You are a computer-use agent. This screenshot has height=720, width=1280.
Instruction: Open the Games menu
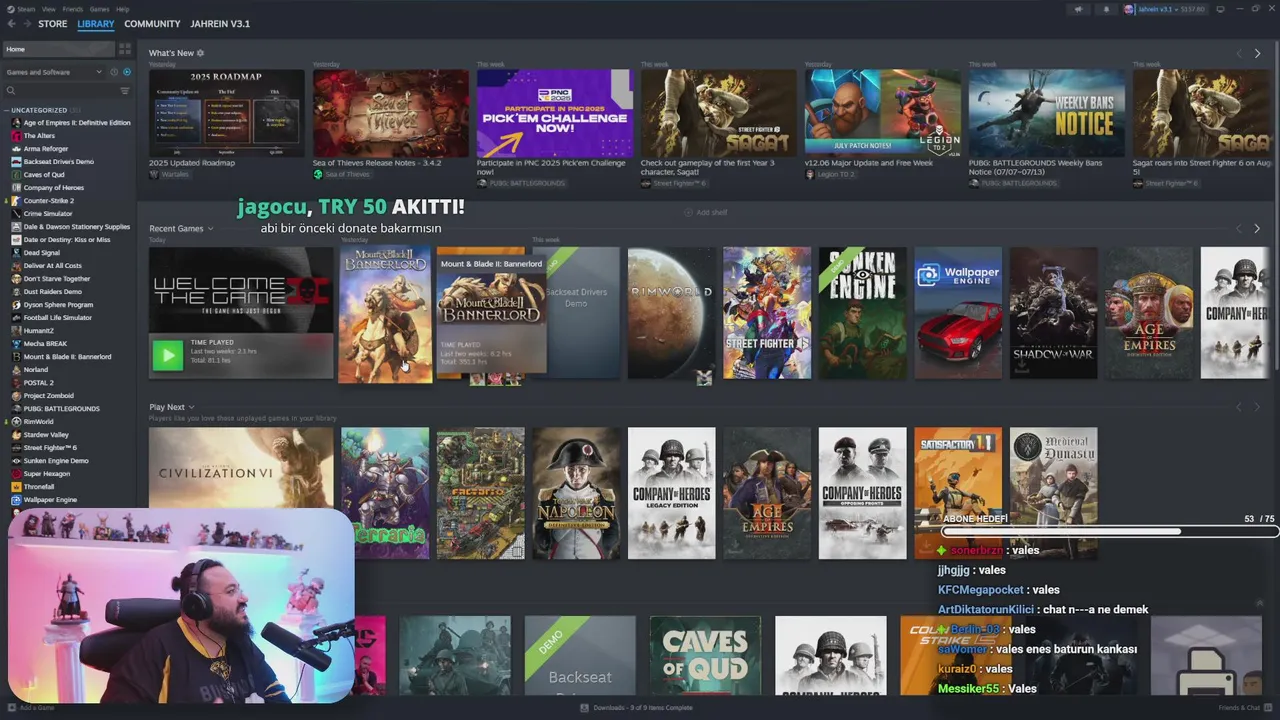100,9
